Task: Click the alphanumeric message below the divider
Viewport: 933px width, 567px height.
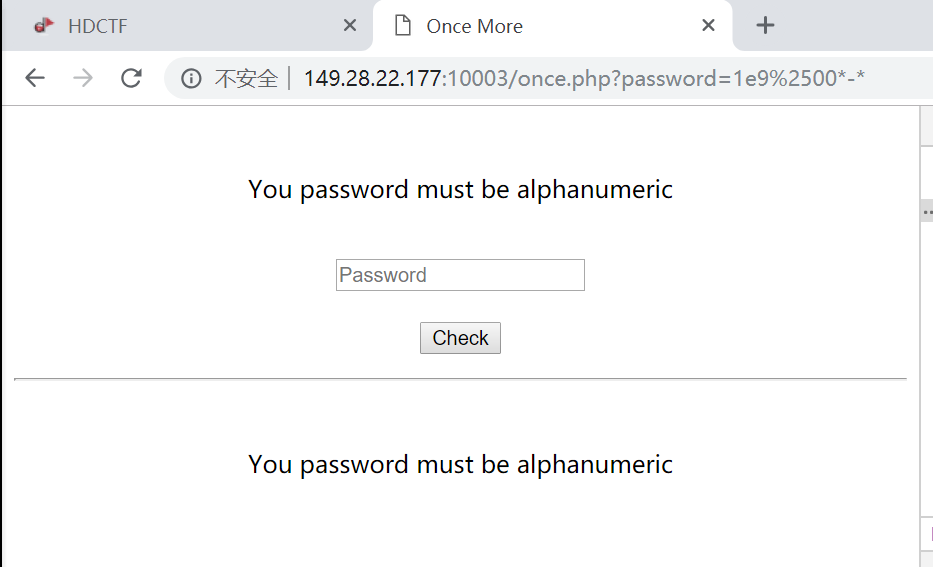Action: point(460,464)
